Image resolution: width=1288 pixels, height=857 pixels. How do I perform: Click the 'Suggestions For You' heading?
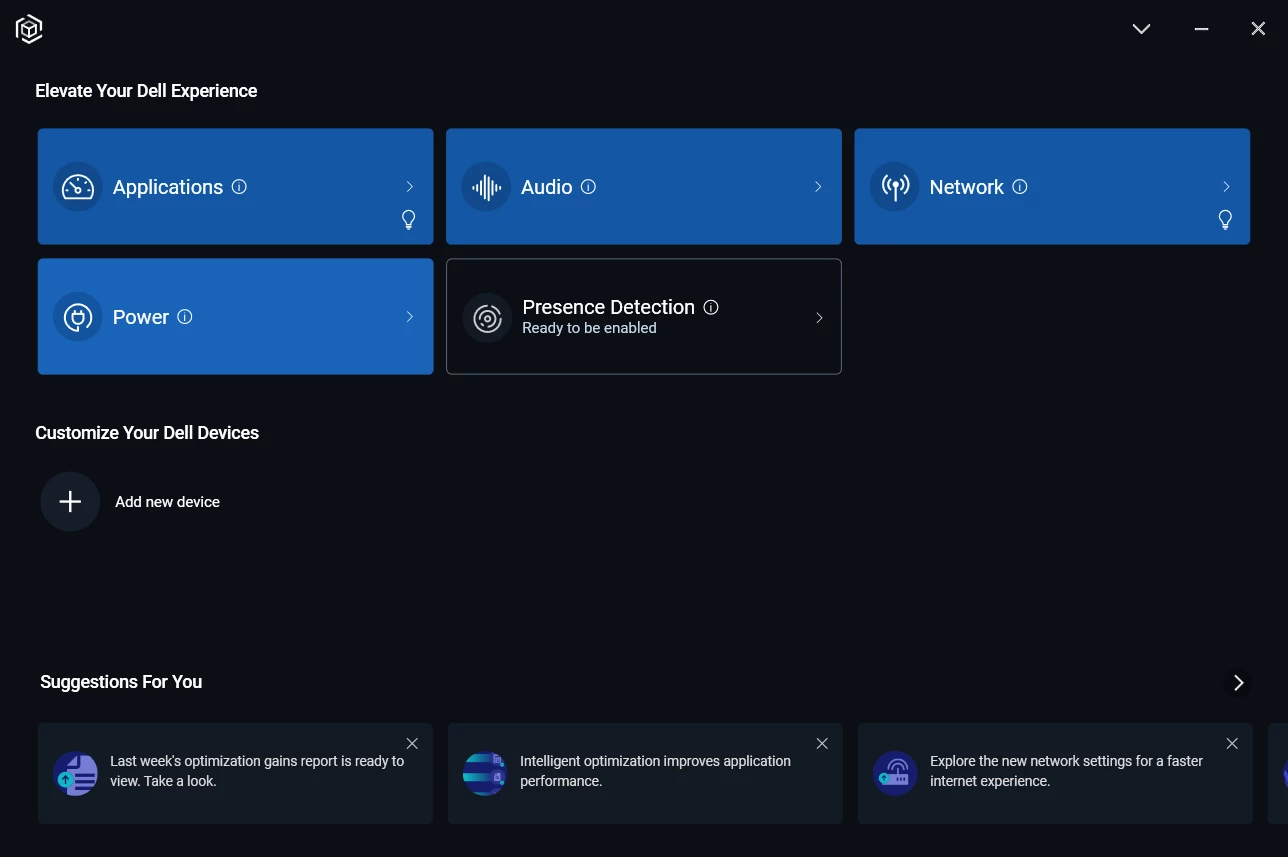(x=121, y=682)
